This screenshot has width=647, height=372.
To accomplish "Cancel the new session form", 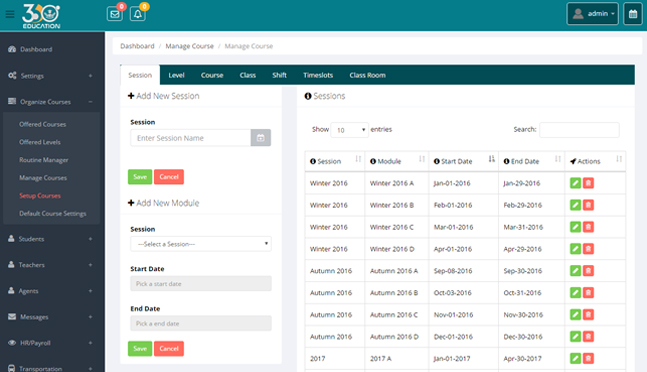I will click(169, 177).
